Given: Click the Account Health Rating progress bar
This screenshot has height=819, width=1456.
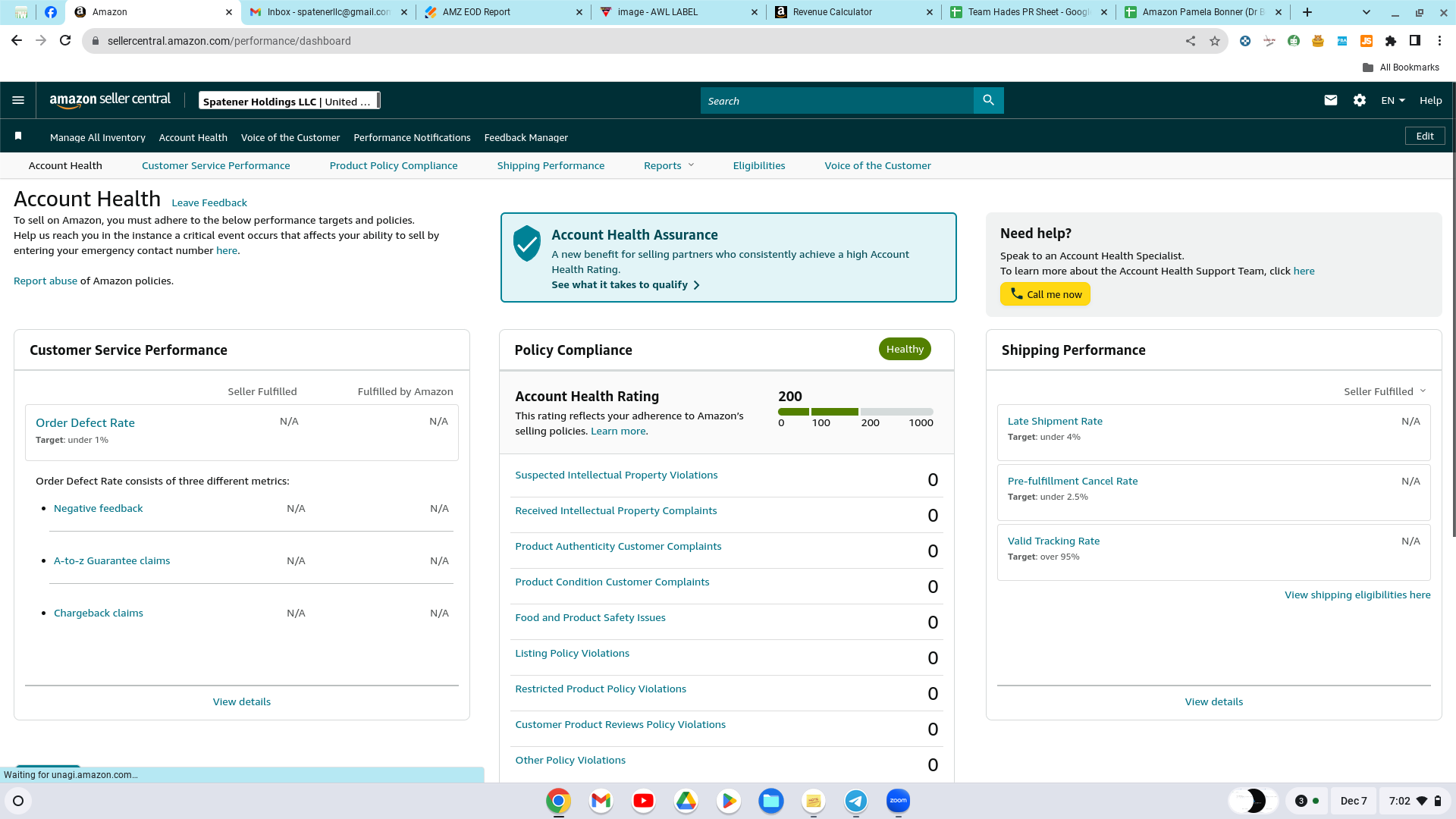Looking at the screenshot, I should (855, 412).
